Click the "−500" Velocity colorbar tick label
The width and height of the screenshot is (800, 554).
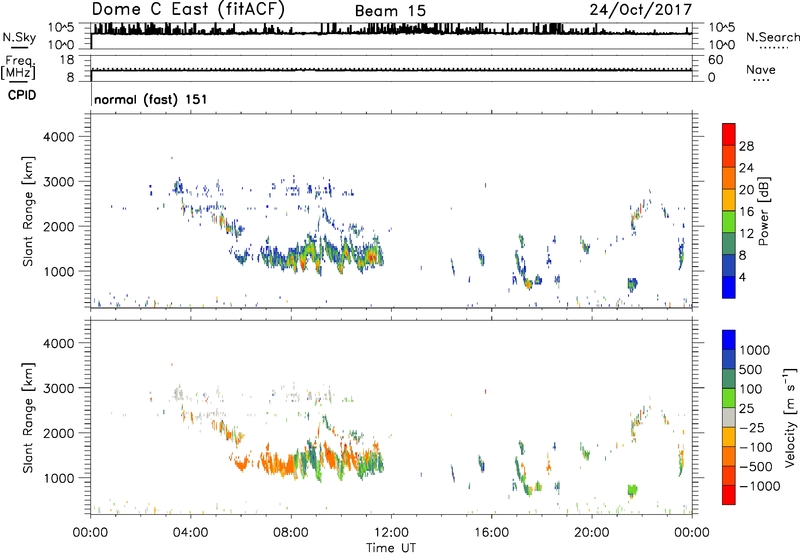coord(755,467)
